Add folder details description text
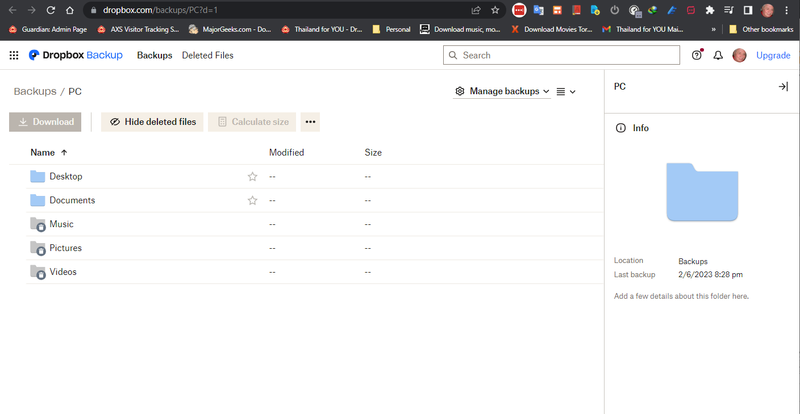 [x=681, y=296]
